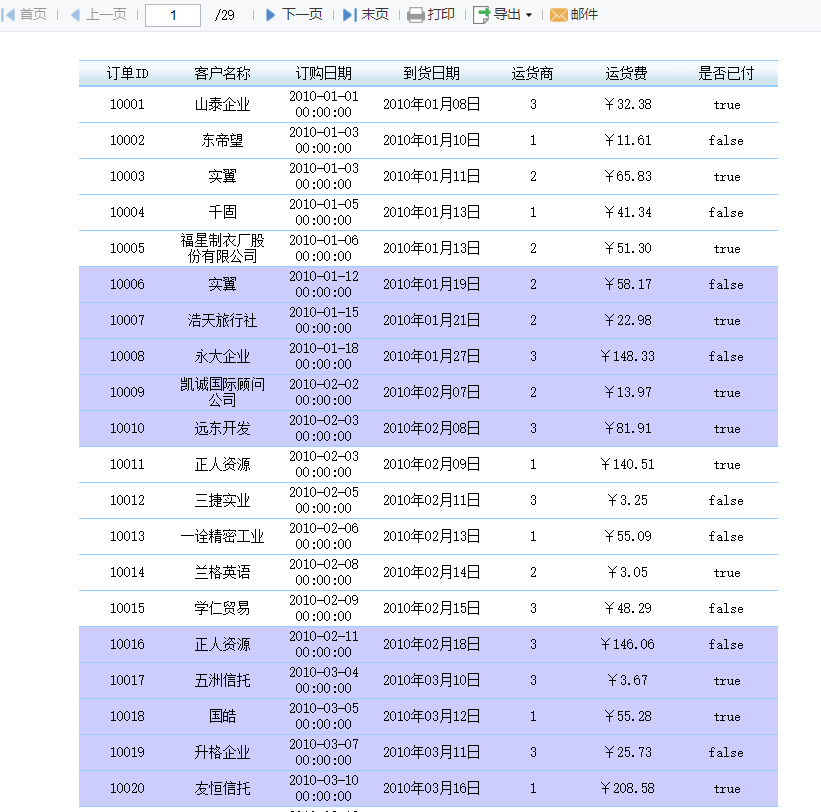Click customer name 兰格英语
Viewport: 821px width, 812px height.
tap(222, 572)
